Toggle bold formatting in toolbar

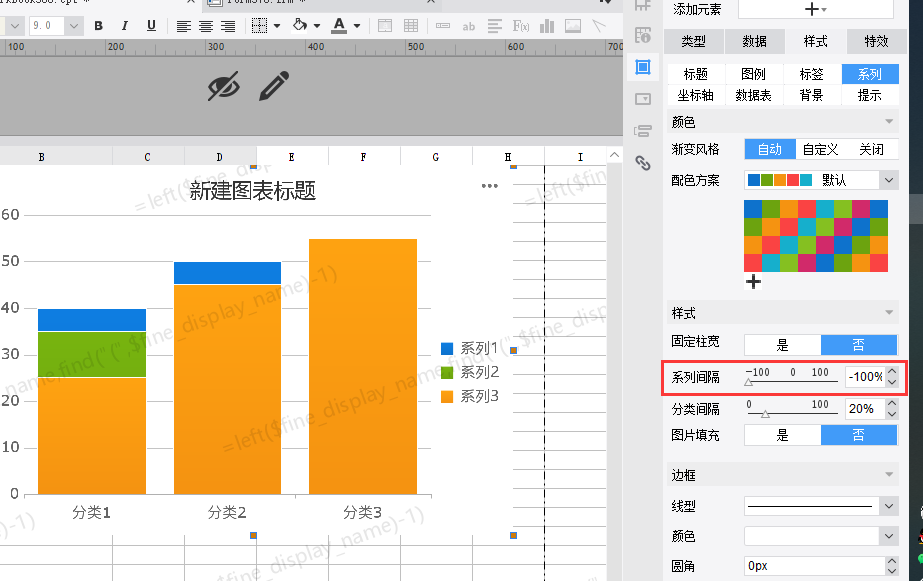tap(98, 26)
